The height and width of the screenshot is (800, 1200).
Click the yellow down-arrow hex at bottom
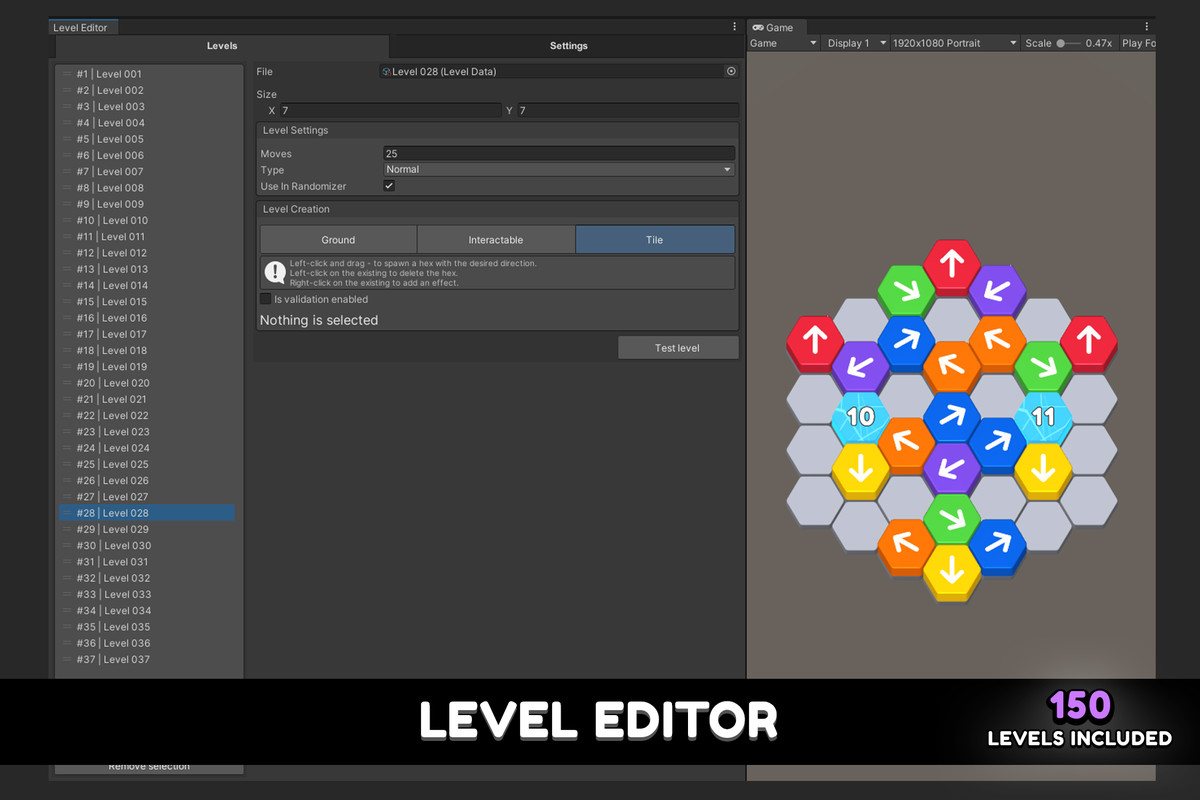pos(952,570)
